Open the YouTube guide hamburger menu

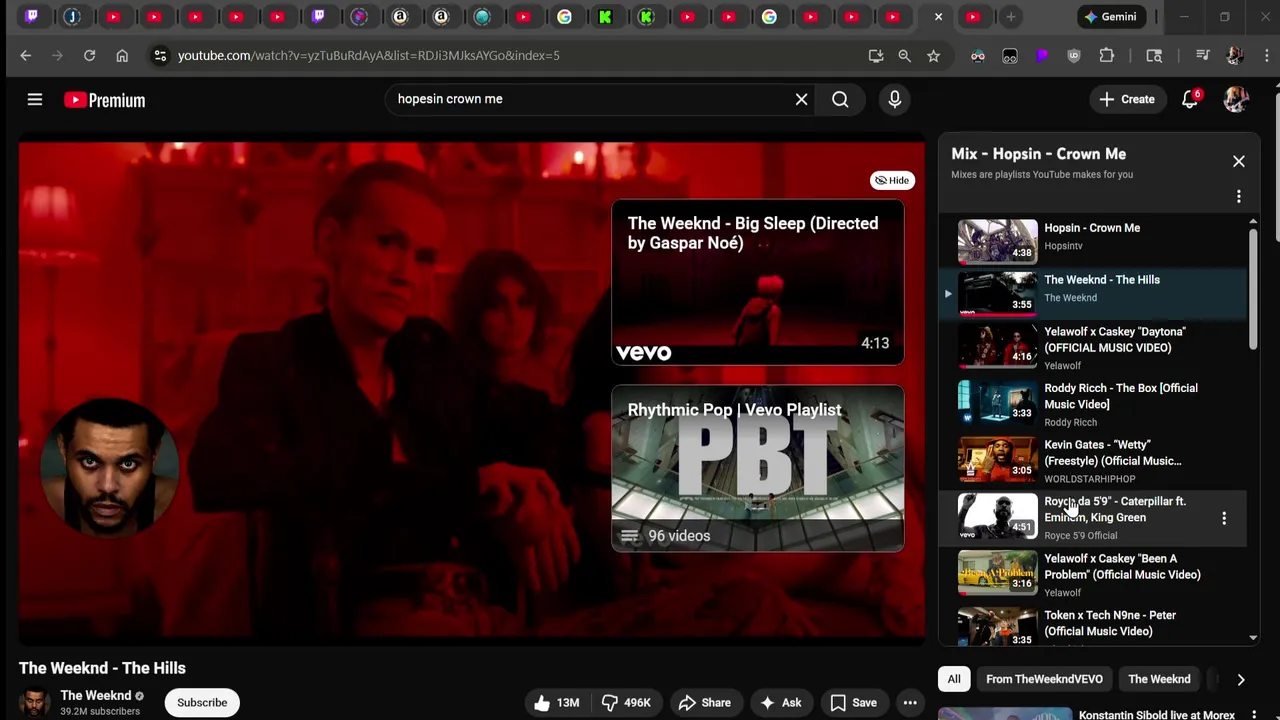click(35, 99)
